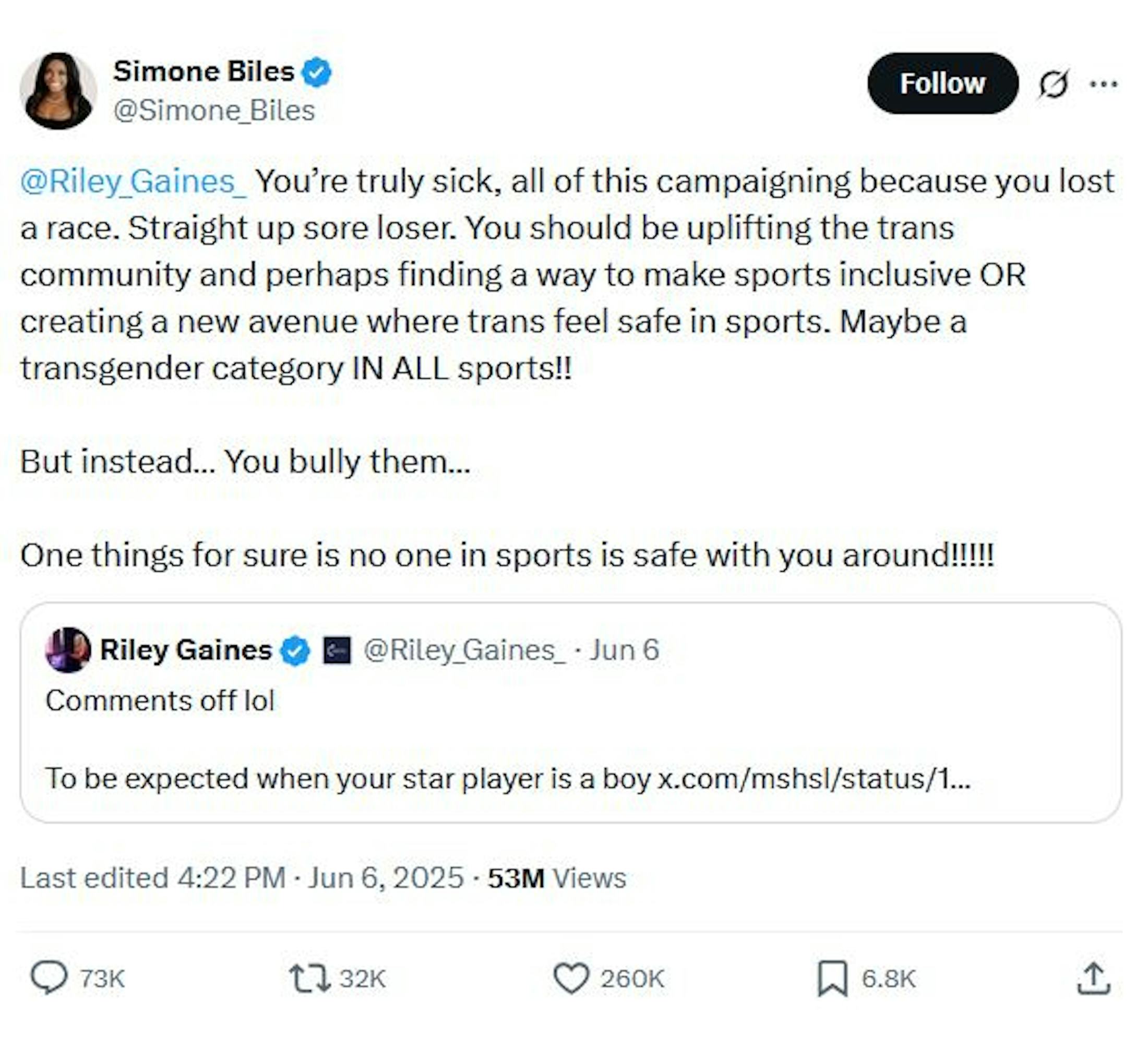Viewport: 1148px width, 1038px height.
Task: Click the Simone Biles display name
Action: coord(204,71)
